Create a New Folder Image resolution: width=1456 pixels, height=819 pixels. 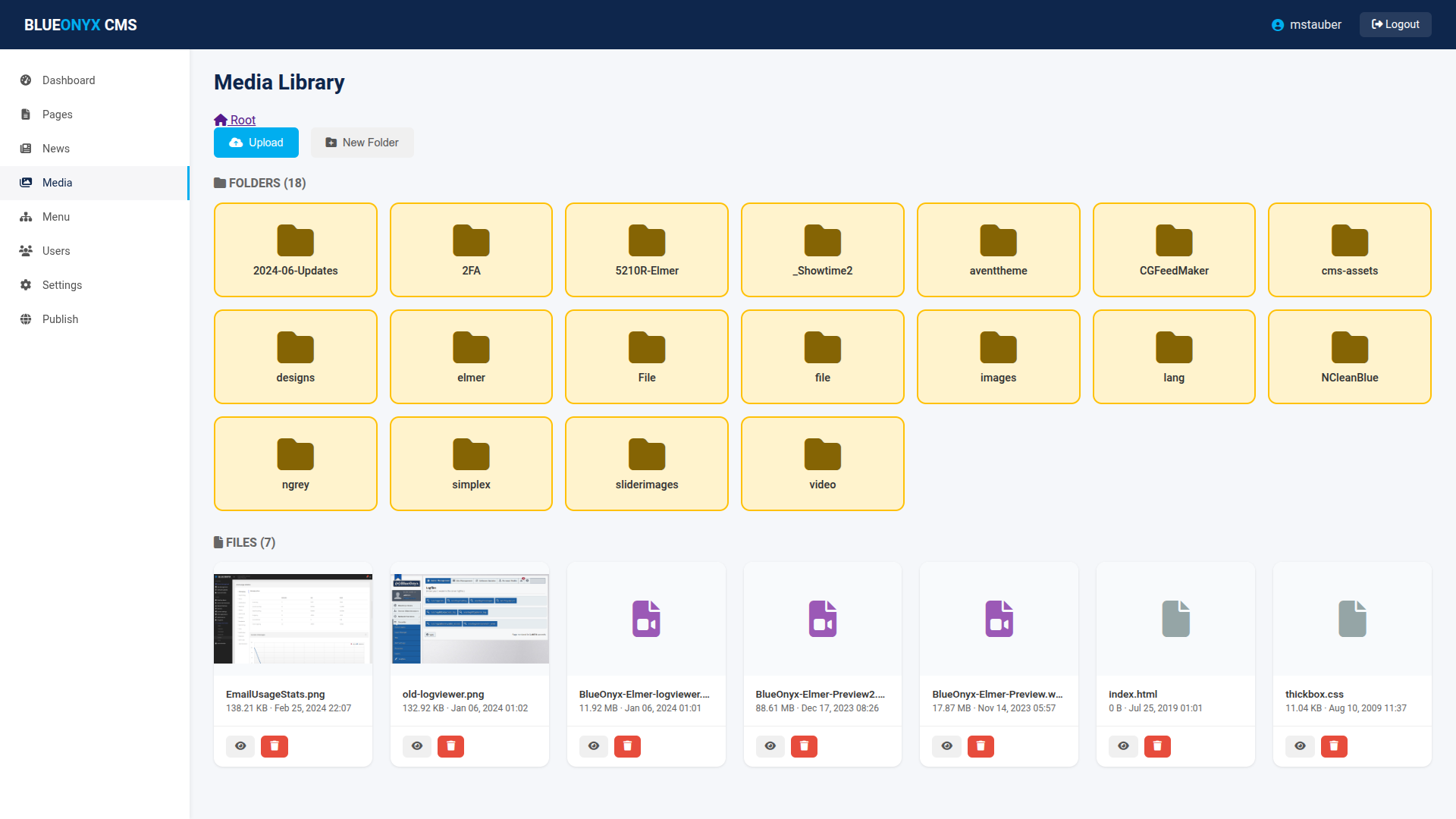point(362,143)
